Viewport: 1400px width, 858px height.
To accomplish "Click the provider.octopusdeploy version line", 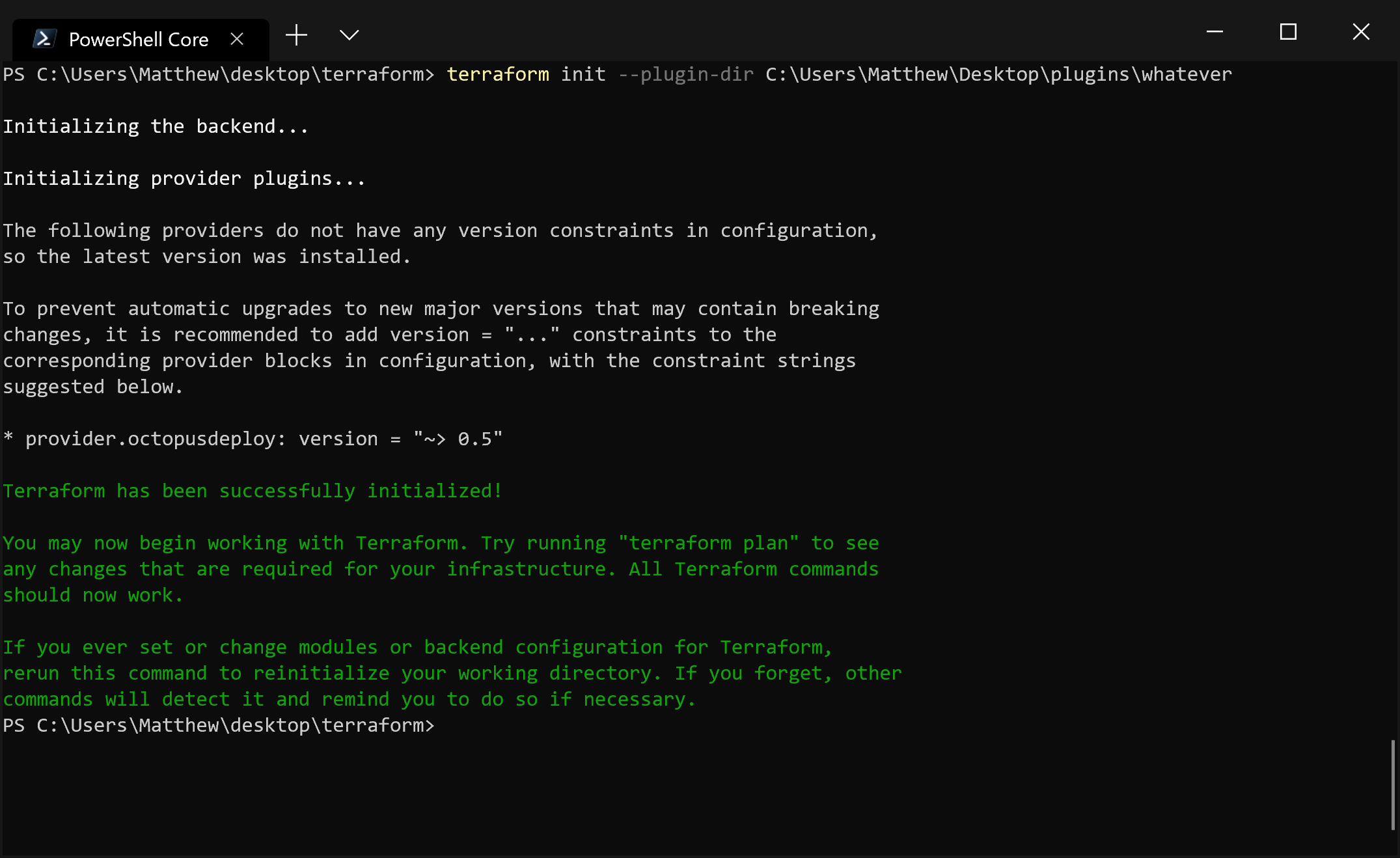I will pos(253,439).
